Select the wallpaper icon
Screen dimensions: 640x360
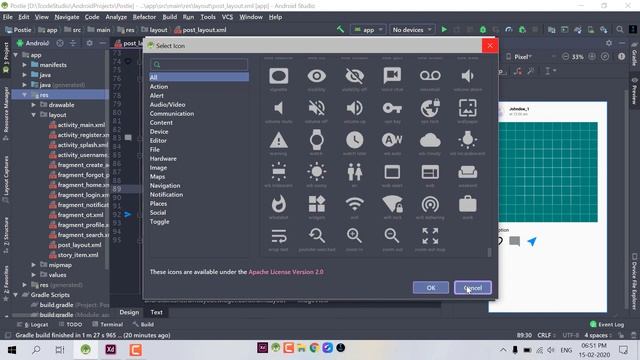click(x=467, y=108)
